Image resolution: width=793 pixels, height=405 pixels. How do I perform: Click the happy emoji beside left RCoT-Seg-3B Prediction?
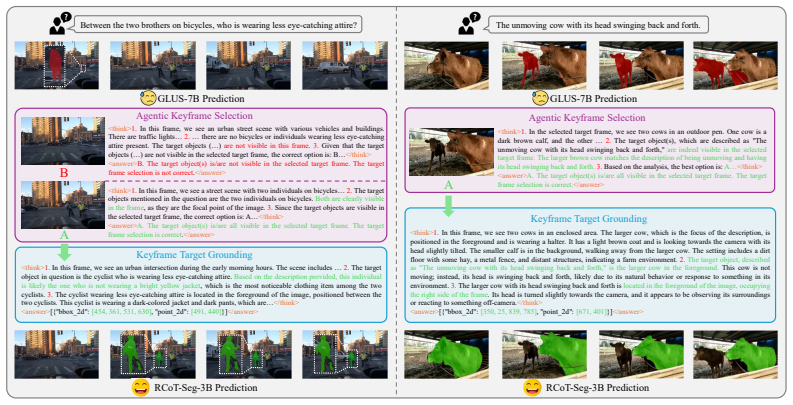point(140,387)
